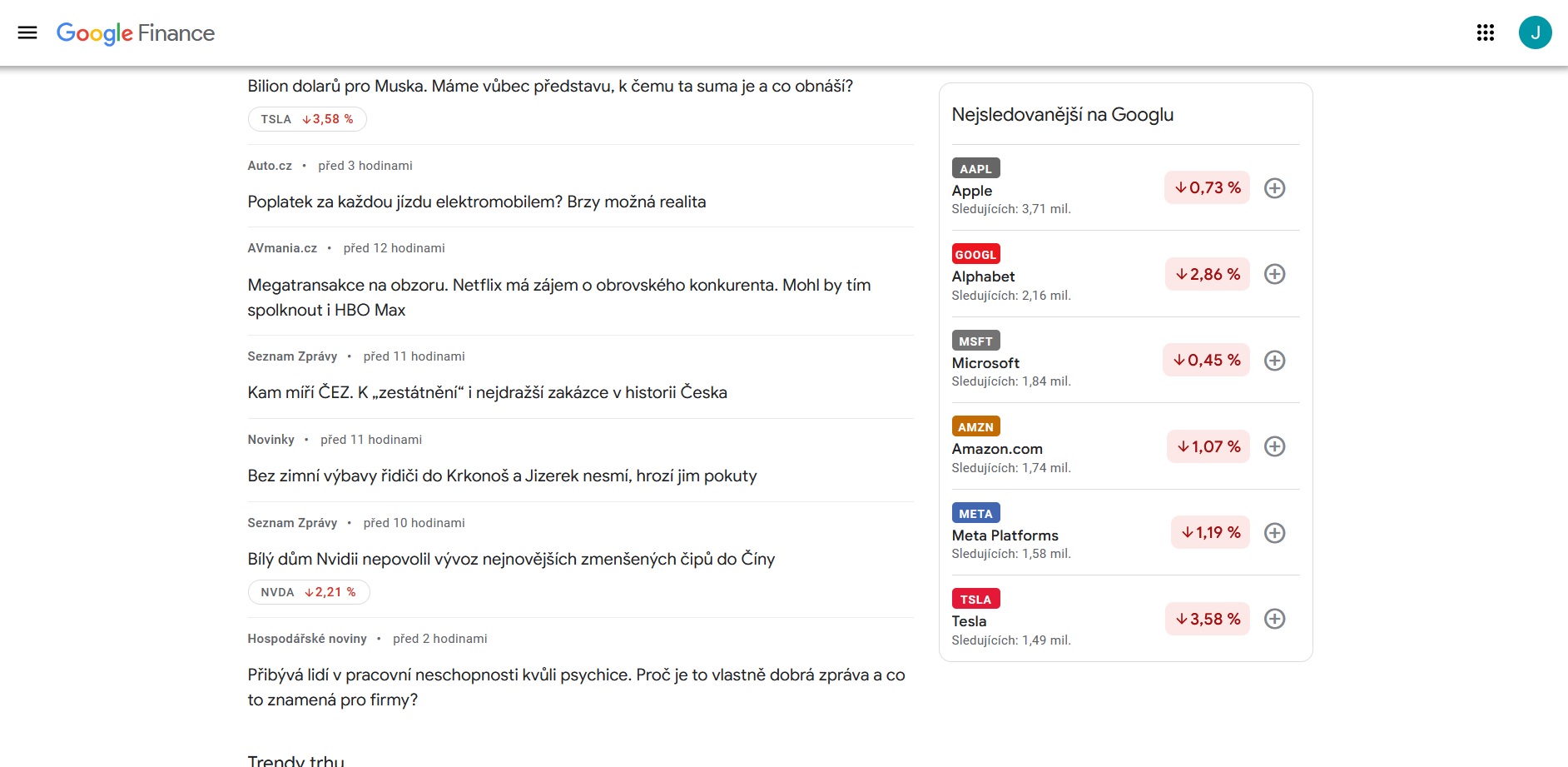Add Alphabet to watchlist with plus icon
Viewport: 1568px width, 767px height.
(1274, 274)
